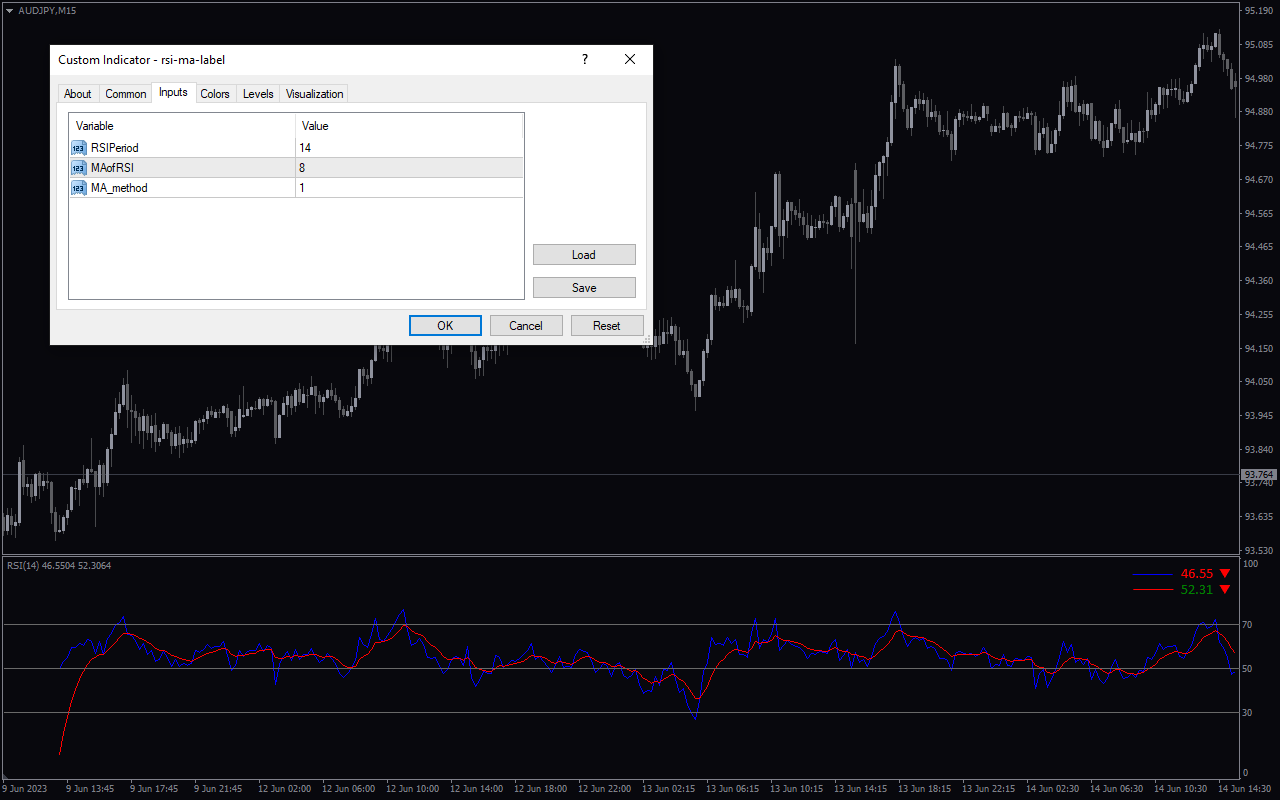Click red down arrow beside 46.55 label

coord(1224,574)
